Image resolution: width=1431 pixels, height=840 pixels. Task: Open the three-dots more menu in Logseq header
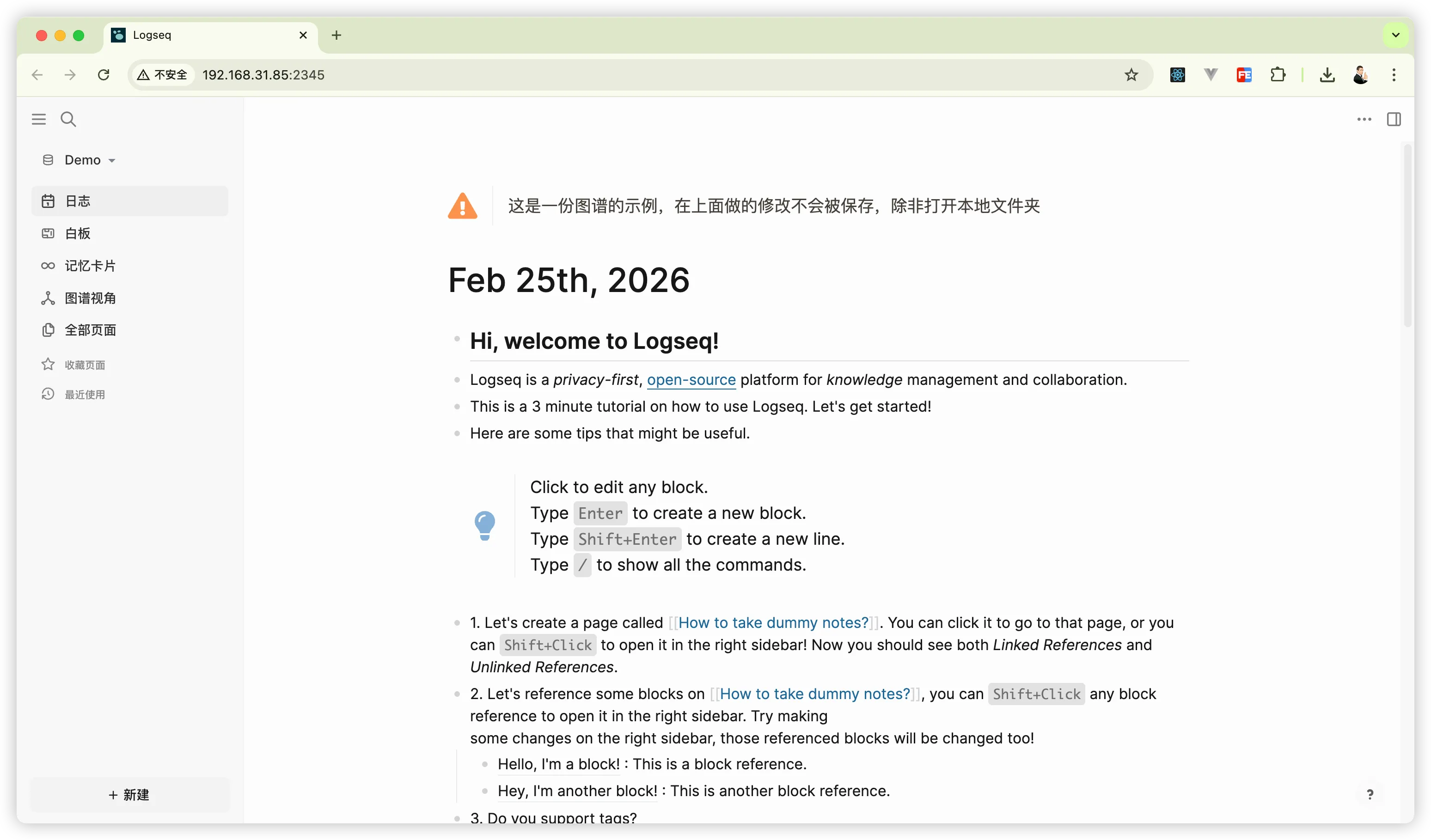[1364, 119]
